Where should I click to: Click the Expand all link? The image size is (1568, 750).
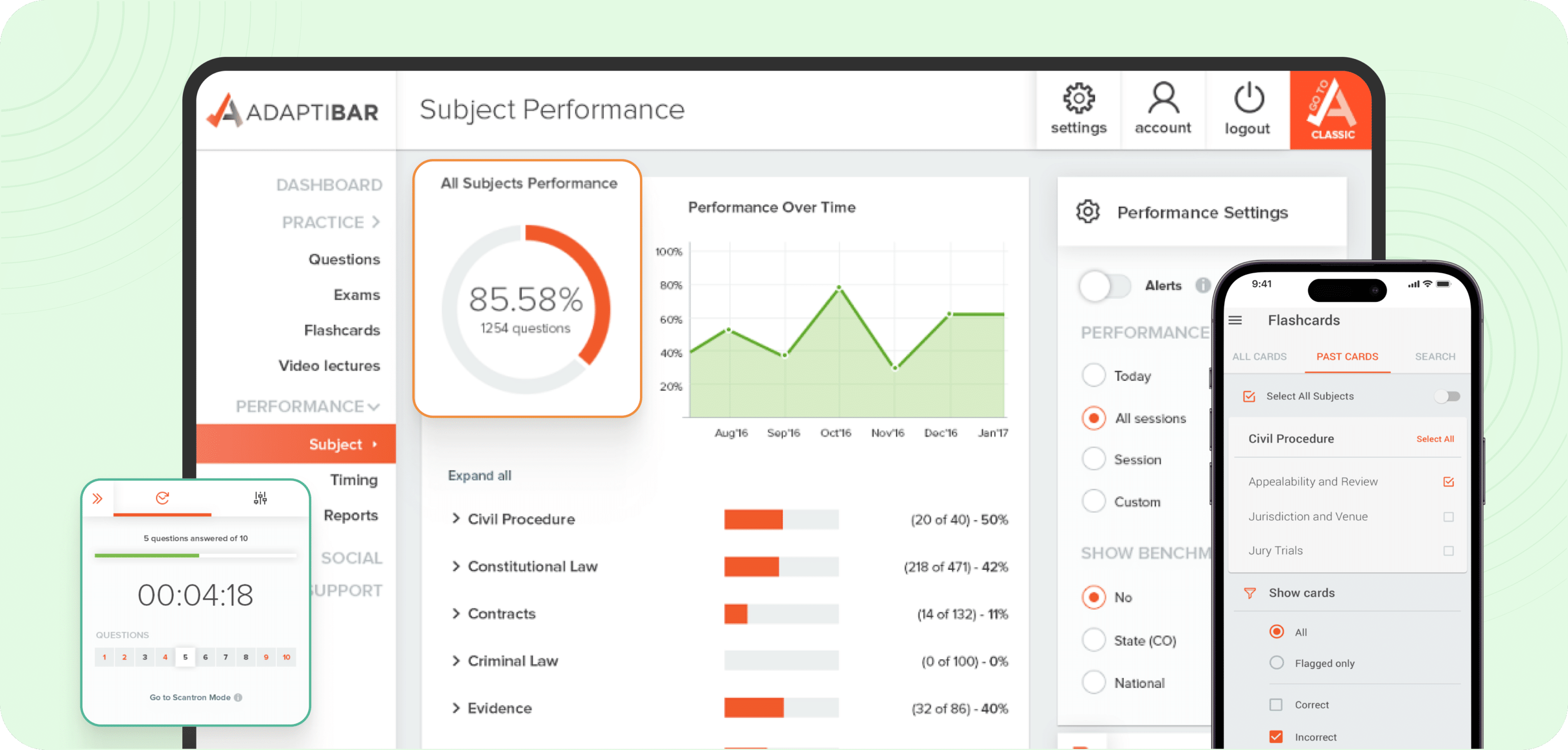coord(480,476)
